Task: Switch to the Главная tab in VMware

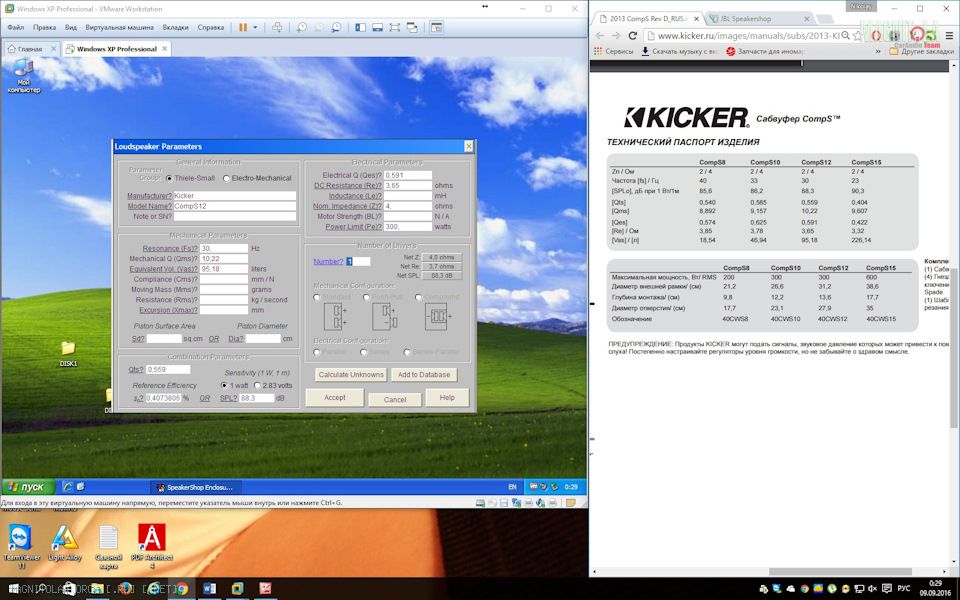Action: (x=30, y=48)
